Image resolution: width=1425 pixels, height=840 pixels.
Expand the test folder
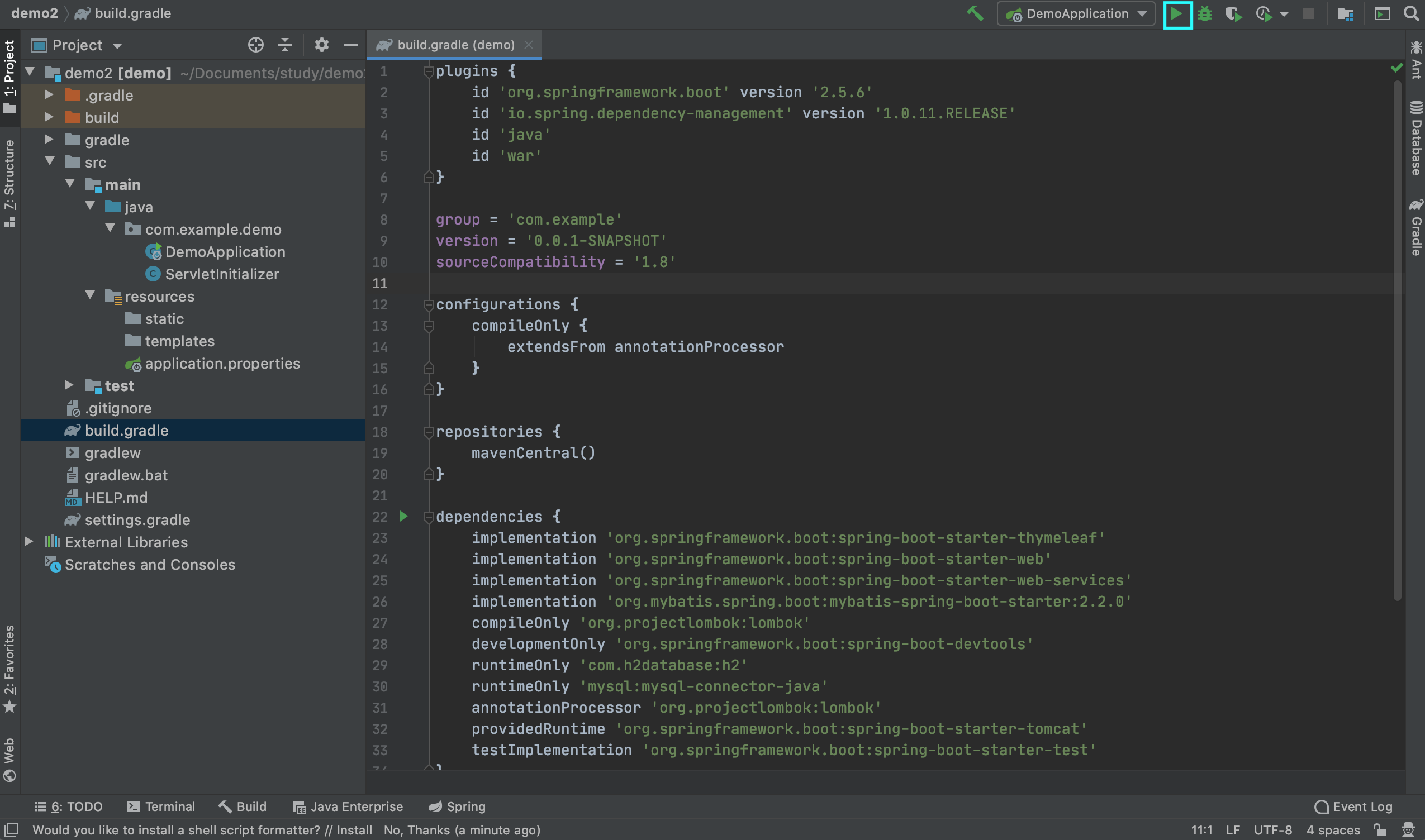(x=69, y=385)
